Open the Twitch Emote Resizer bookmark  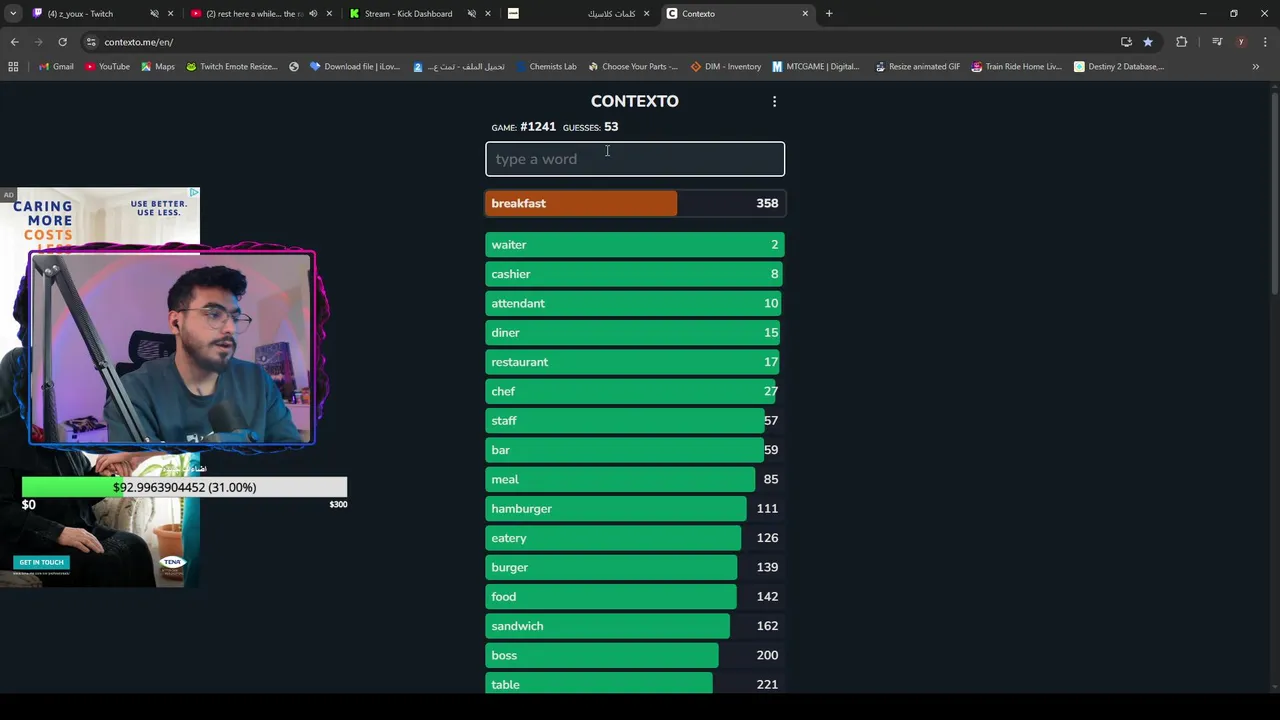[x=232, y=67]
